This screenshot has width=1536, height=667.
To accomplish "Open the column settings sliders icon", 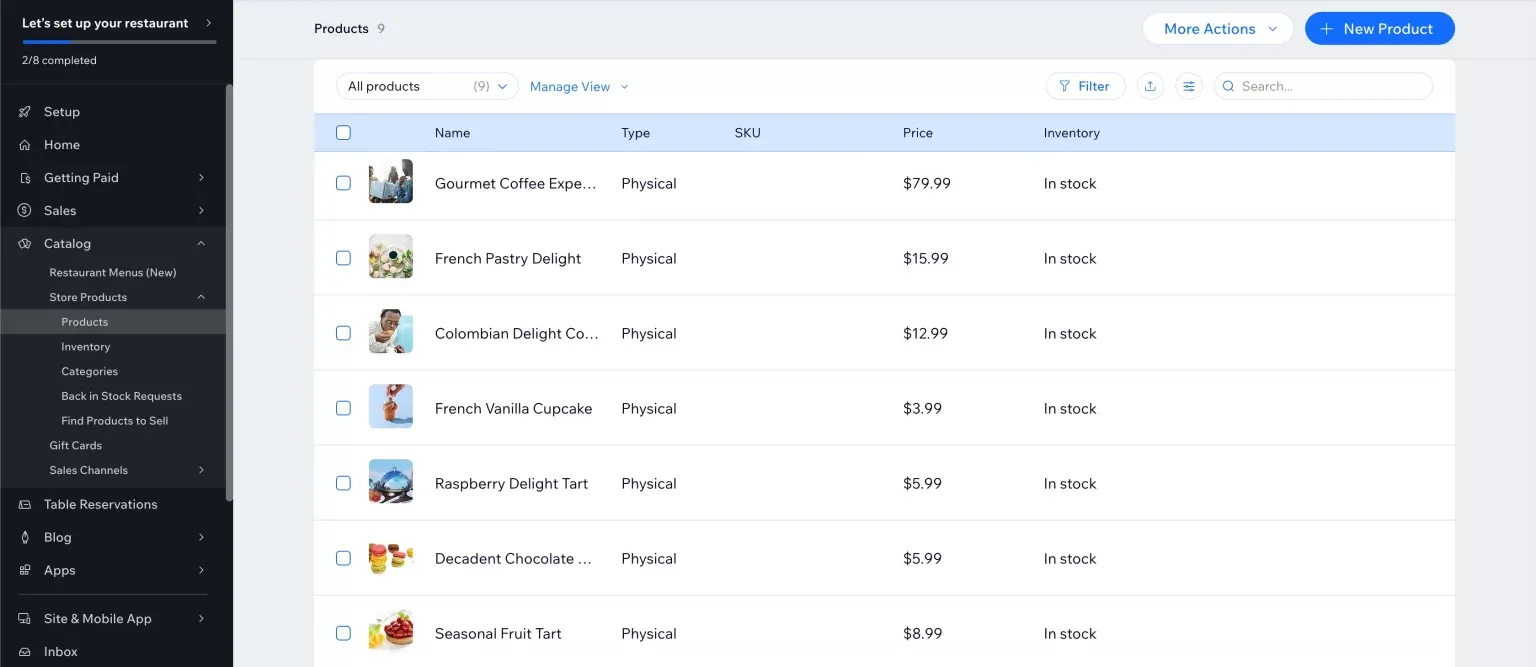I will pyautogui.click(x=1189, y=86).
